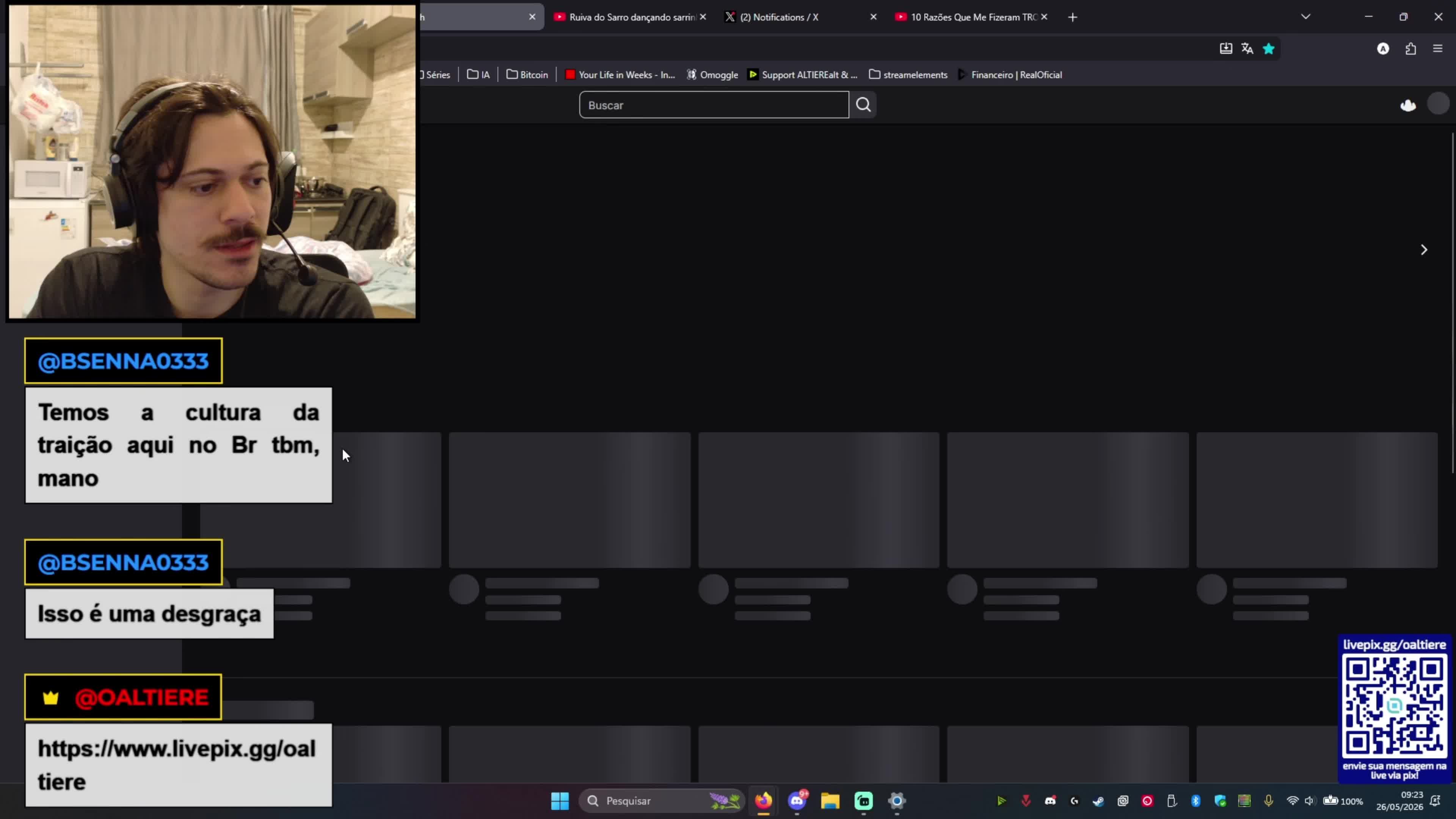This screenshot has width=1456, height=819.
Task: Close the Notifications / X tab
Action: pyautogui.click(x=873, y=17)
